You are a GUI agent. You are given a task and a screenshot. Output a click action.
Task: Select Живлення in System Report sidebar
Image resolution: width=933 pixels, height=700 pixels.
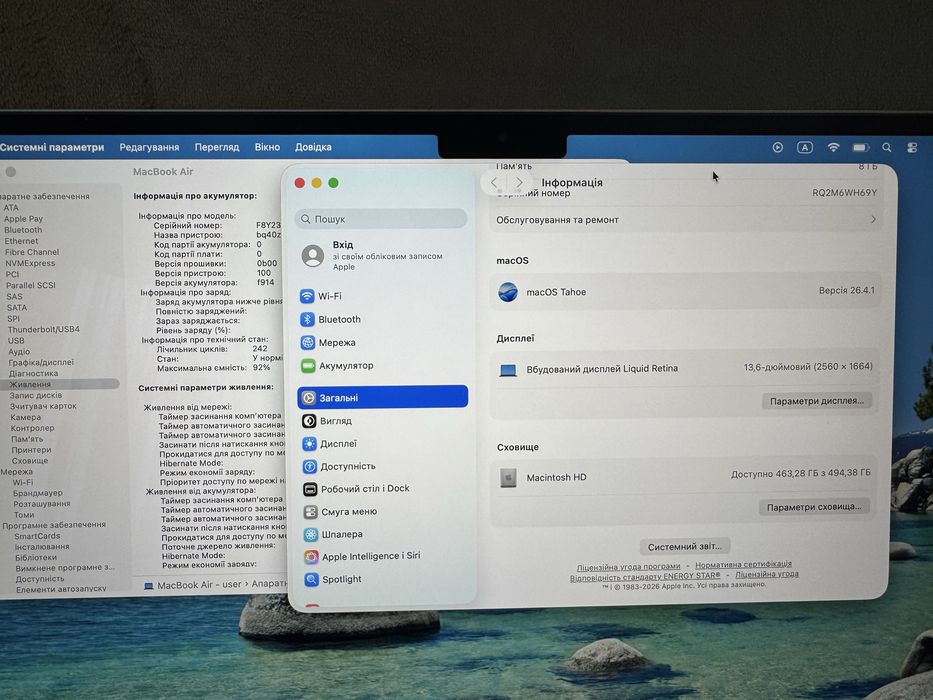click(x=60, y=385)
